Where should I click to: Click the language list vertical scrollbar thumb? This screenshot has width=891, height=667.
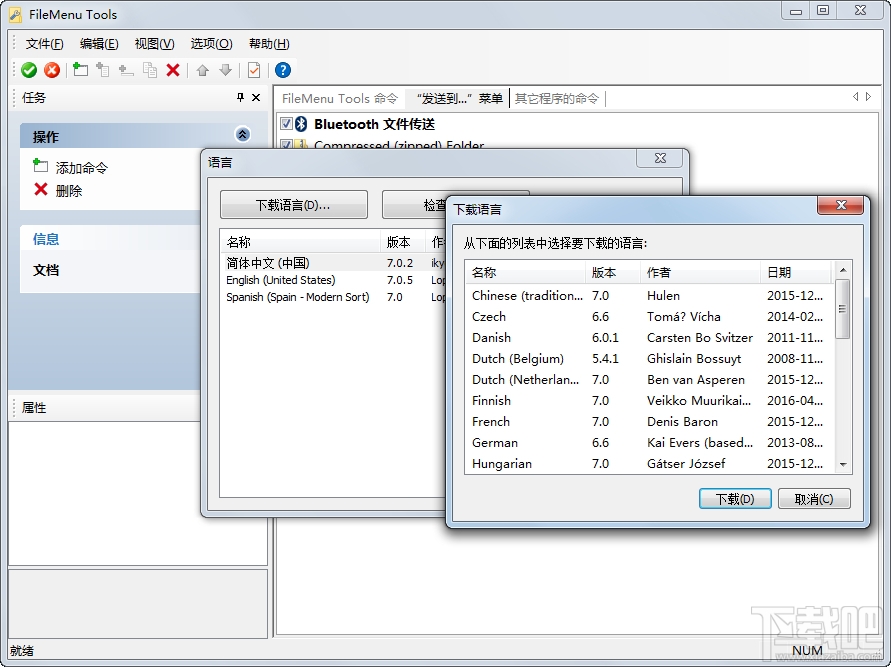(843, 309)
